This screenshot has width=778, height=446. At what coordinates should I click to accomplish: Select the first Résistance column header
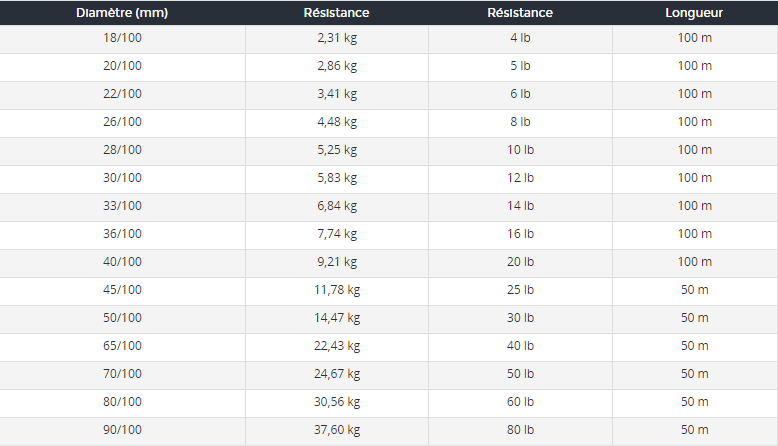pos(336,13)
